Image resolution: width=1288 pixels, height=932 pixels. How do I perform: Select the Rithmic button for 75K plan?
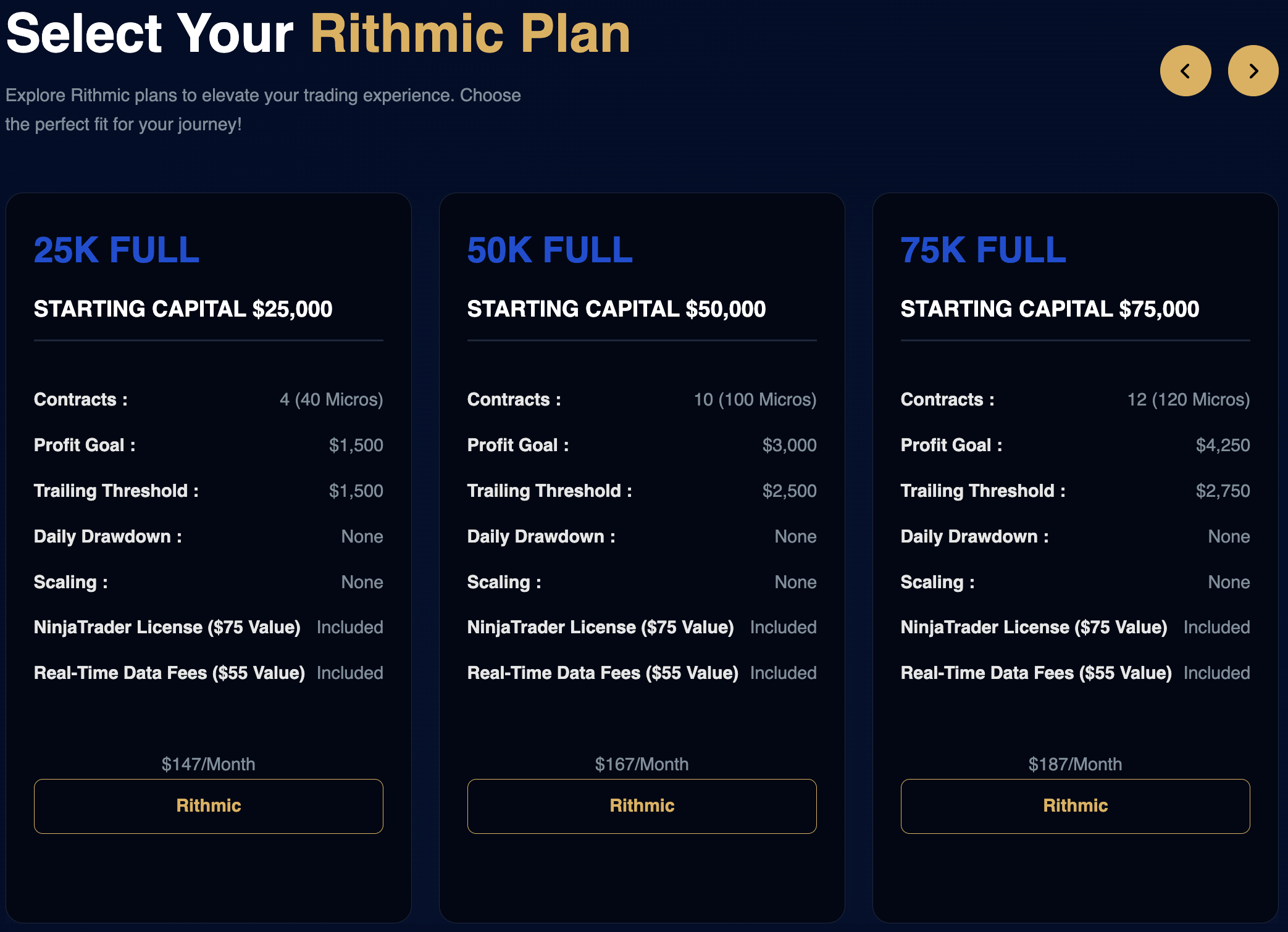(1076, 806)
